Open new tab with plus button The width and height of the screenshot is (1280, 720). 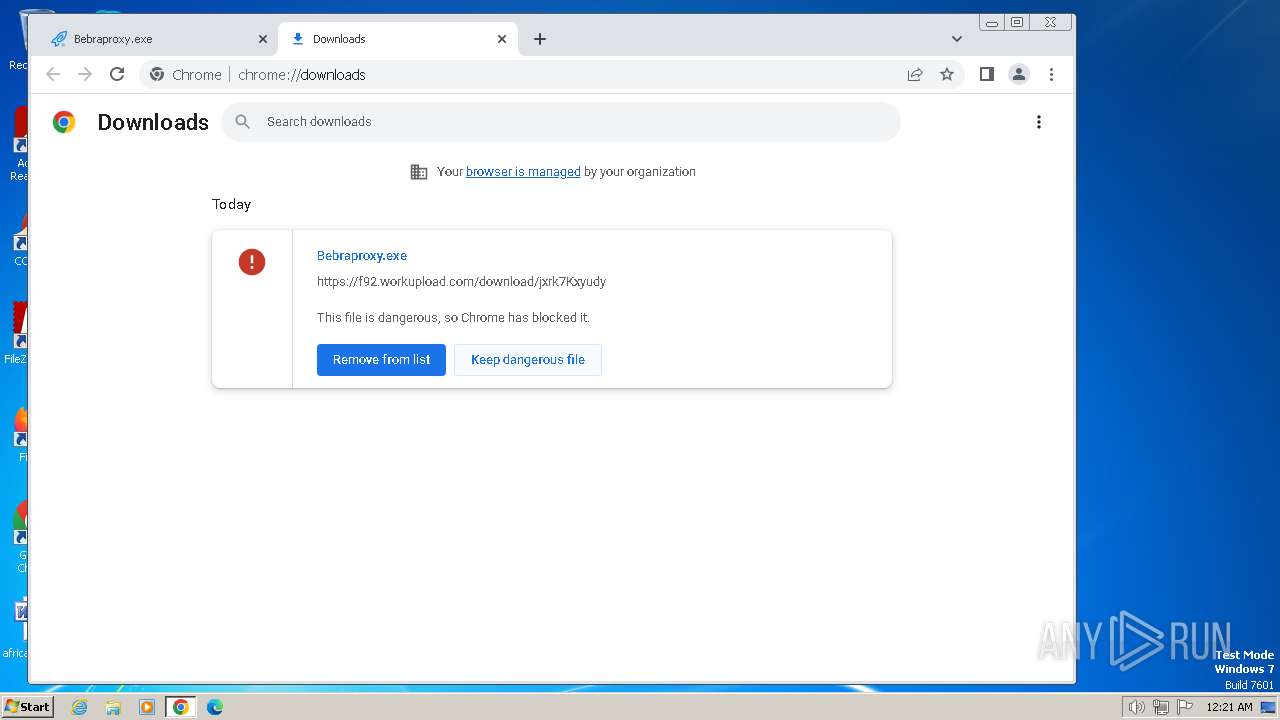click(540, 39)
